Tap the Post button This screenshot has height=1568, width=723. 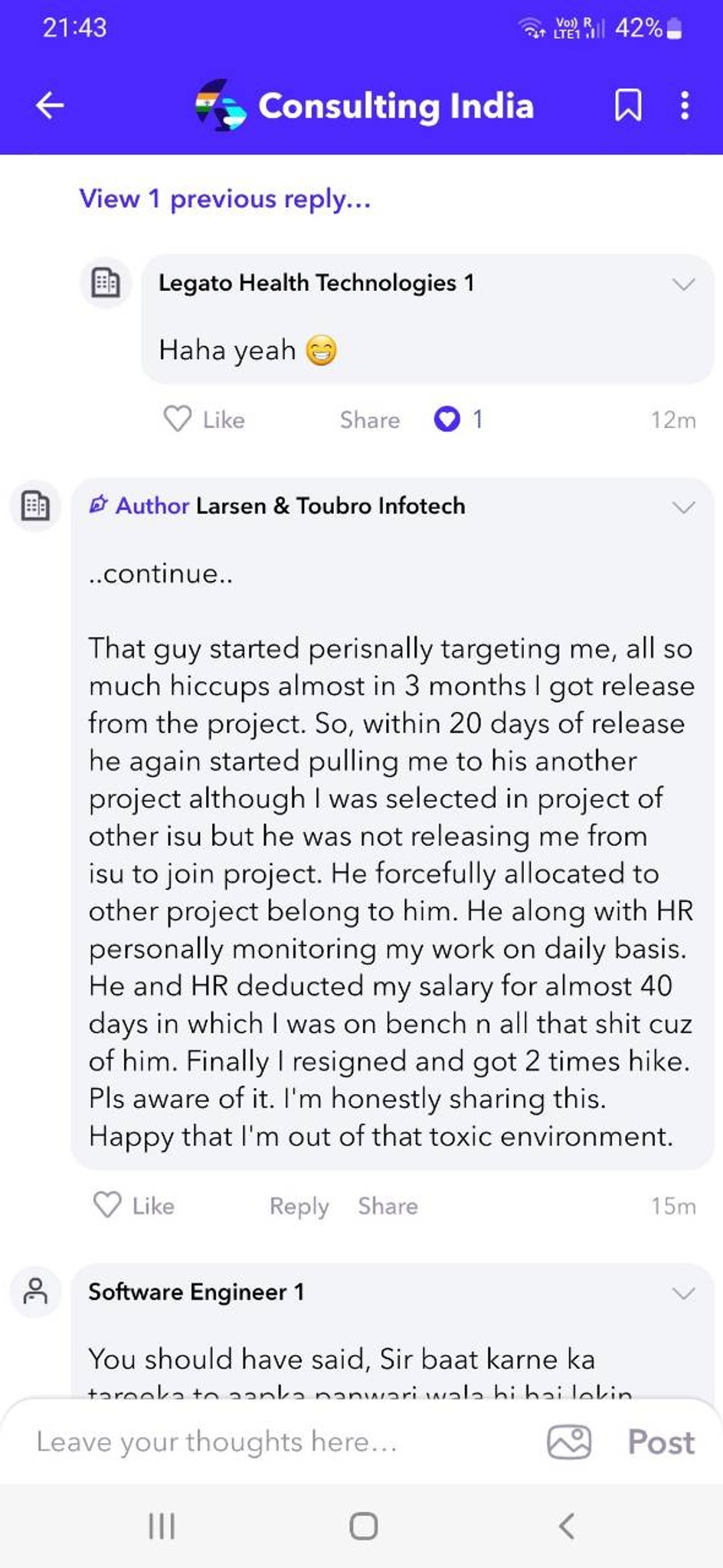[661, 1442]
